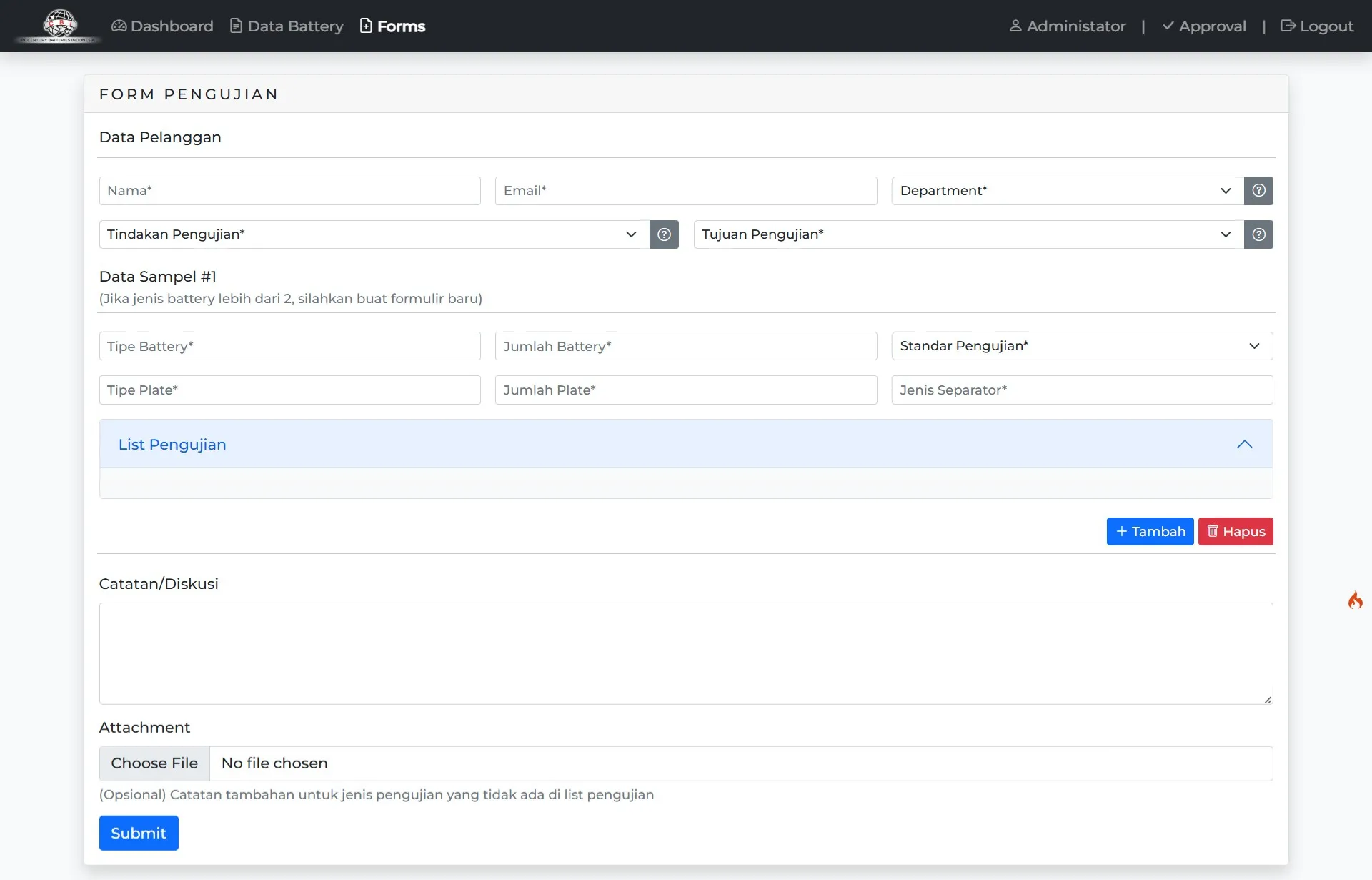
Task: Submit the form
Action: [139, 833]
